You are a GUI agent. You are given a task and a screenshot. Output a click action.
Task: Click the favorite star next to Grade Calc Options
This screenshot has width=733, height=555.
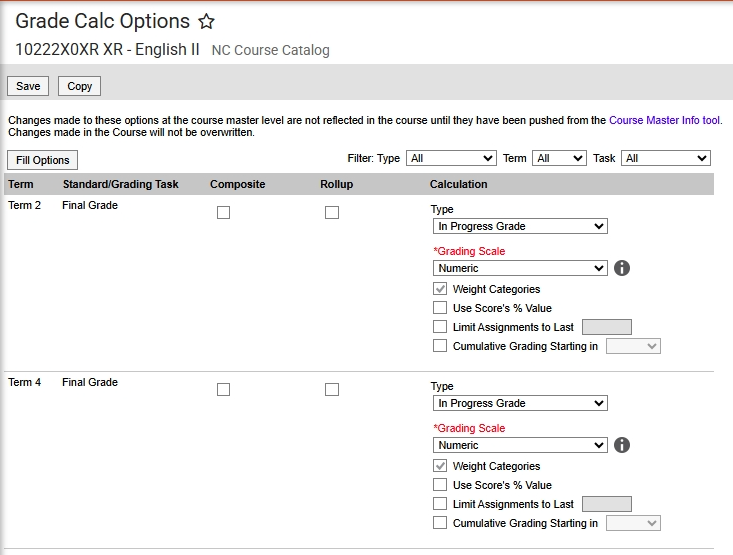206,22
